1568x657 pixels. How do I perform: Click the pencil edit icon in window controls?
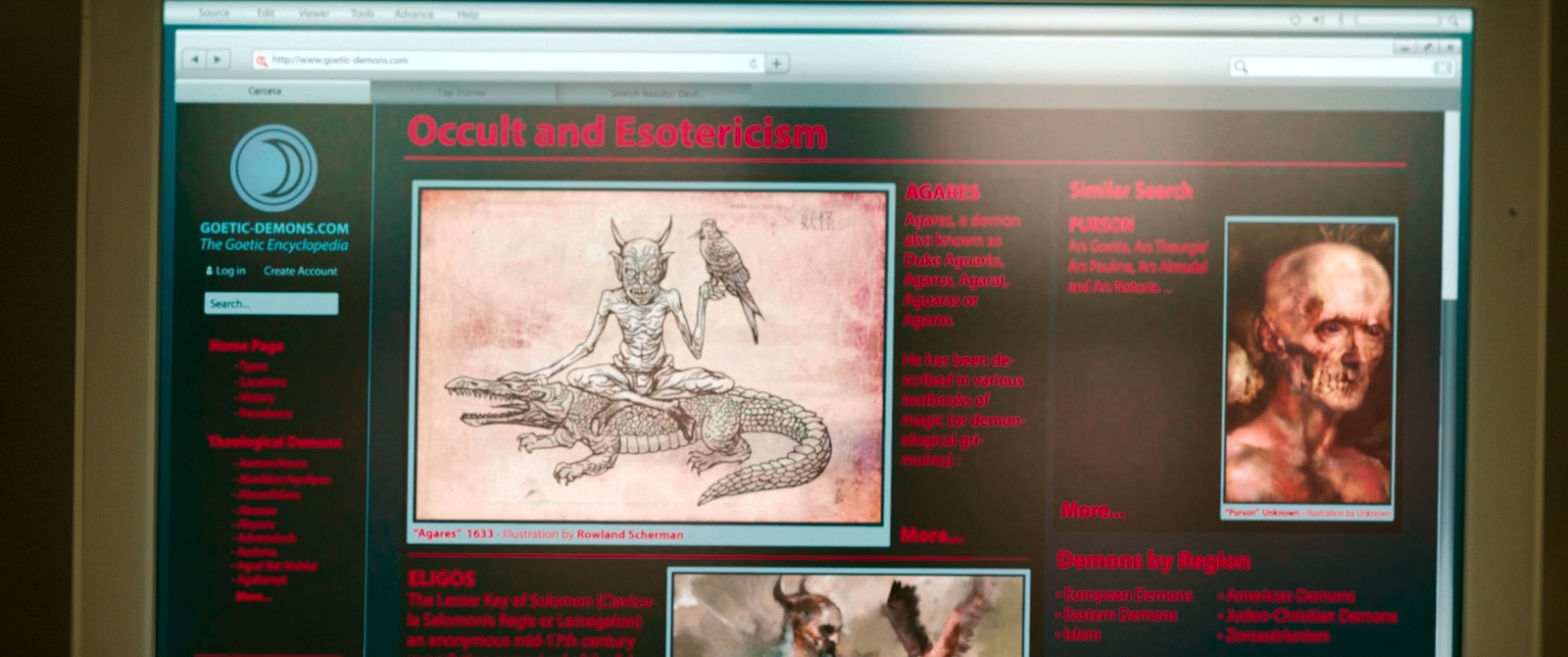point(1428,46)
